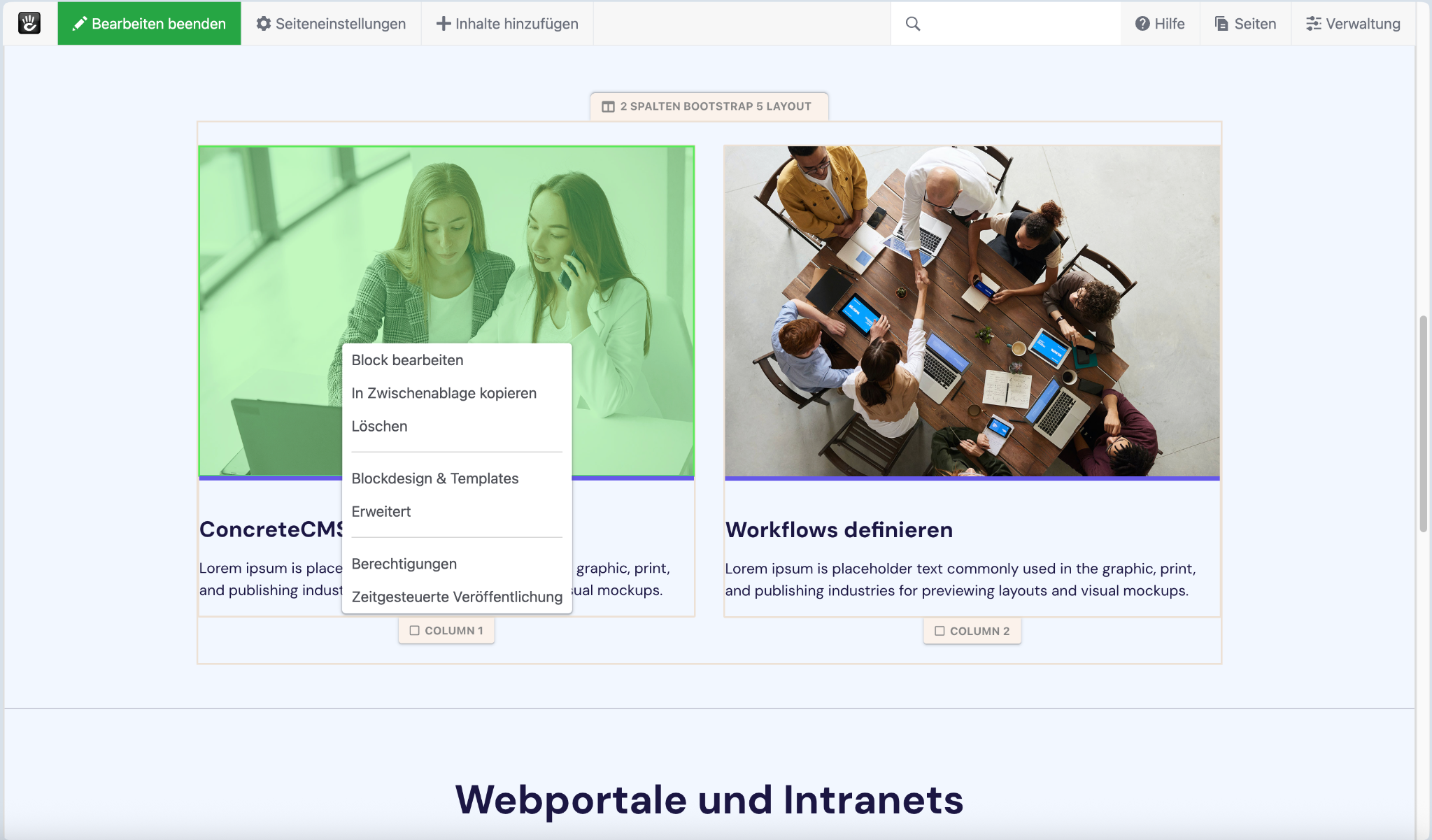Focus the toolbar search input field
Viewport: 1432px width, 840px height.
(1005, 23)
